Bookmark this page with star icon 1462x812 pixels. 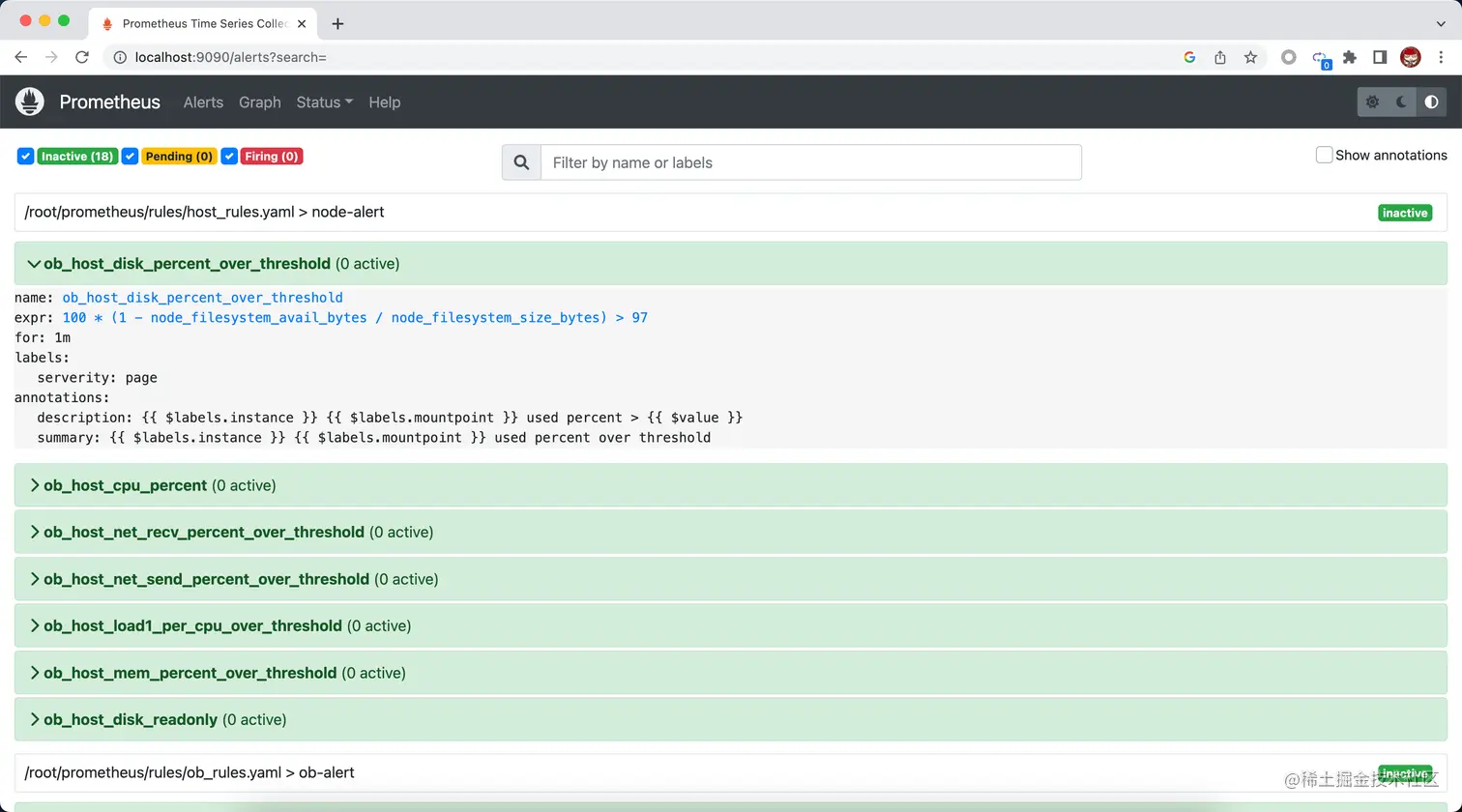click(x=1250, y=57)
